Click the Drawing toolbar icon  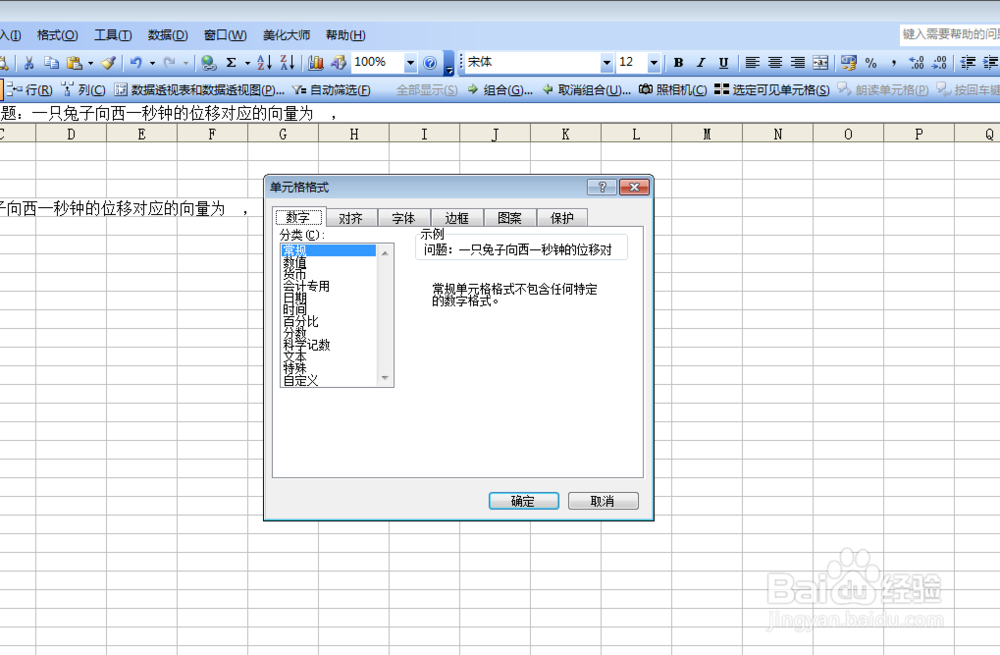(x=339, y=63)
